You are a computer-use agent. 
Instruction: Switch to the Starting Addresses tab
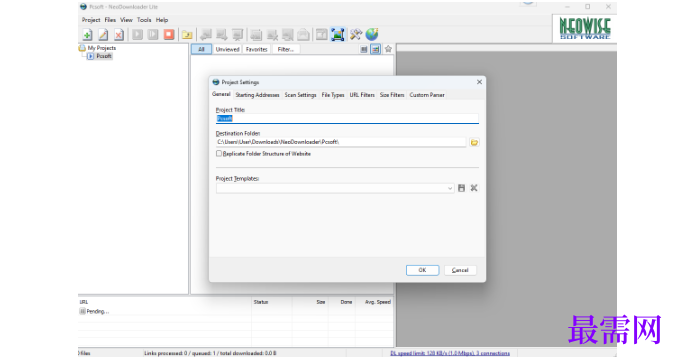257,95
